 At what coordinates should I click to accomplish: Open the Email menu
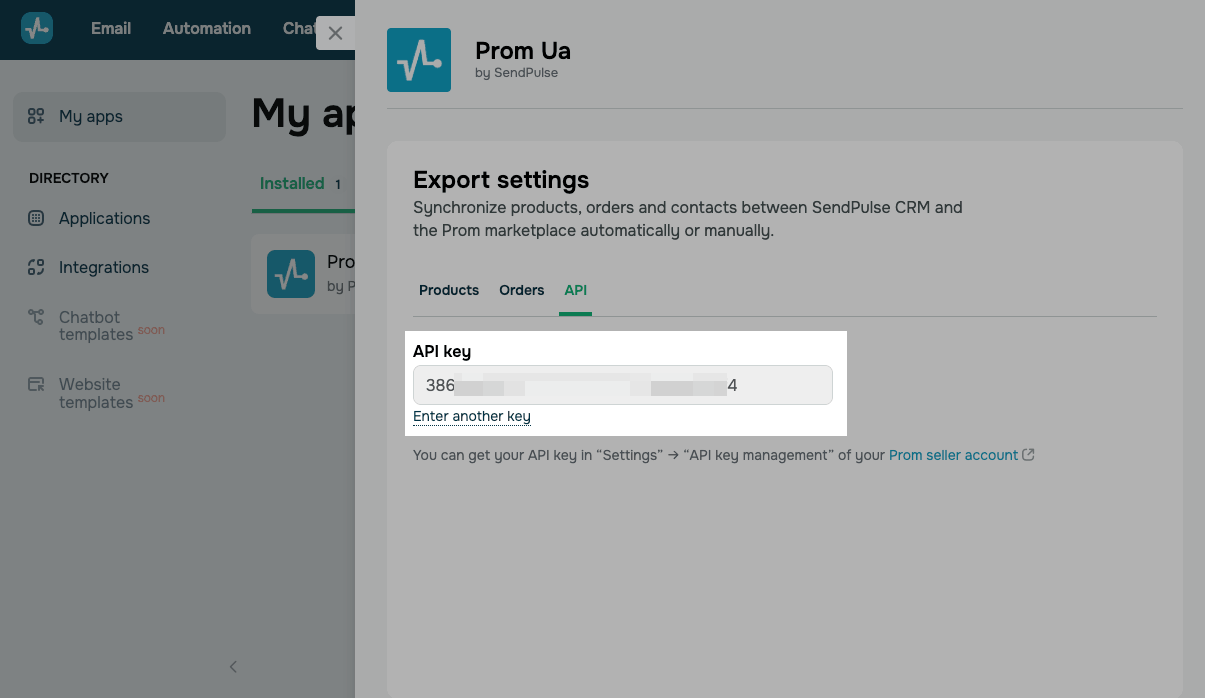pyautogui.click(x=111, y=28)
